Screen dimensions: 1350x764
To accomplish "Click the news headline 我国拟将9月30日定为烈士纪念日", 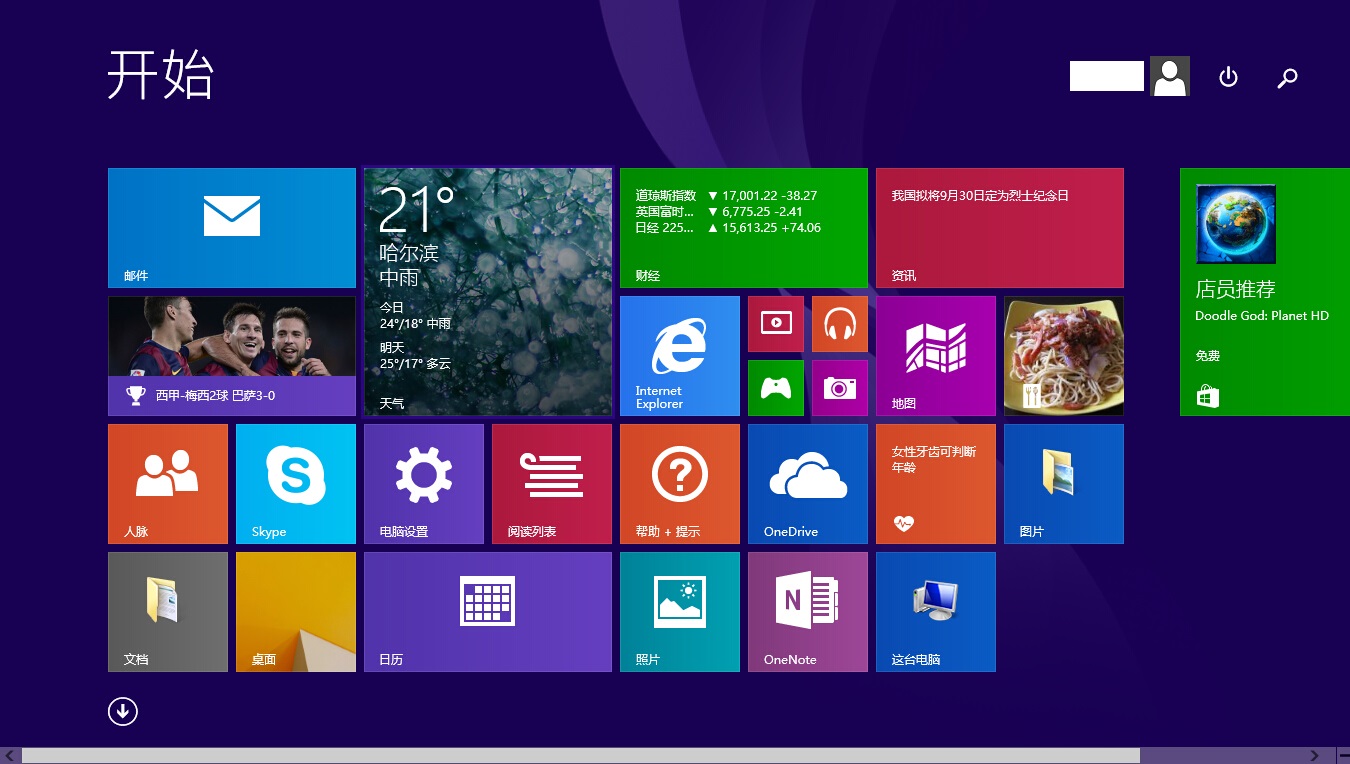I will click(x=980, y=196).
